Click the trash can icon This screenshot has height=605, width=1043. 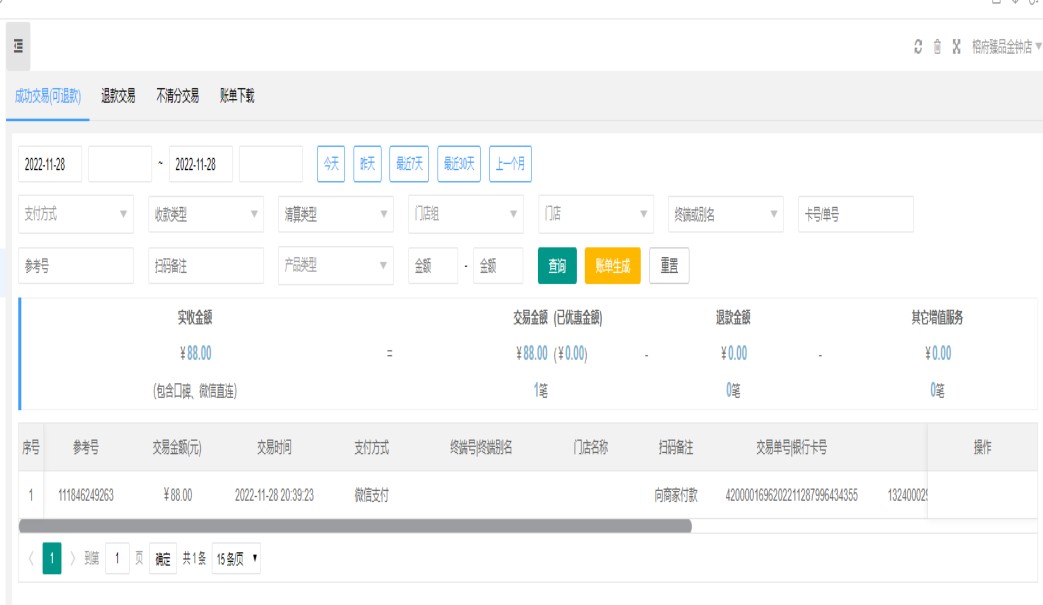937,47
